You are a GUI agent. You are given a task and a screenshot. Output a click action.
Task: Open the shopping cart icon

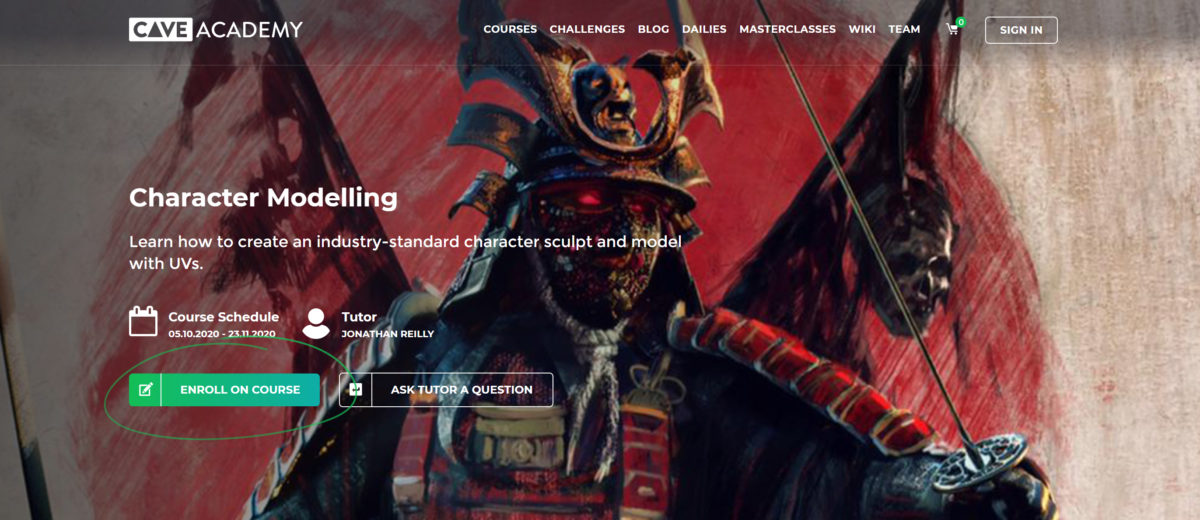tap(952, 30)
